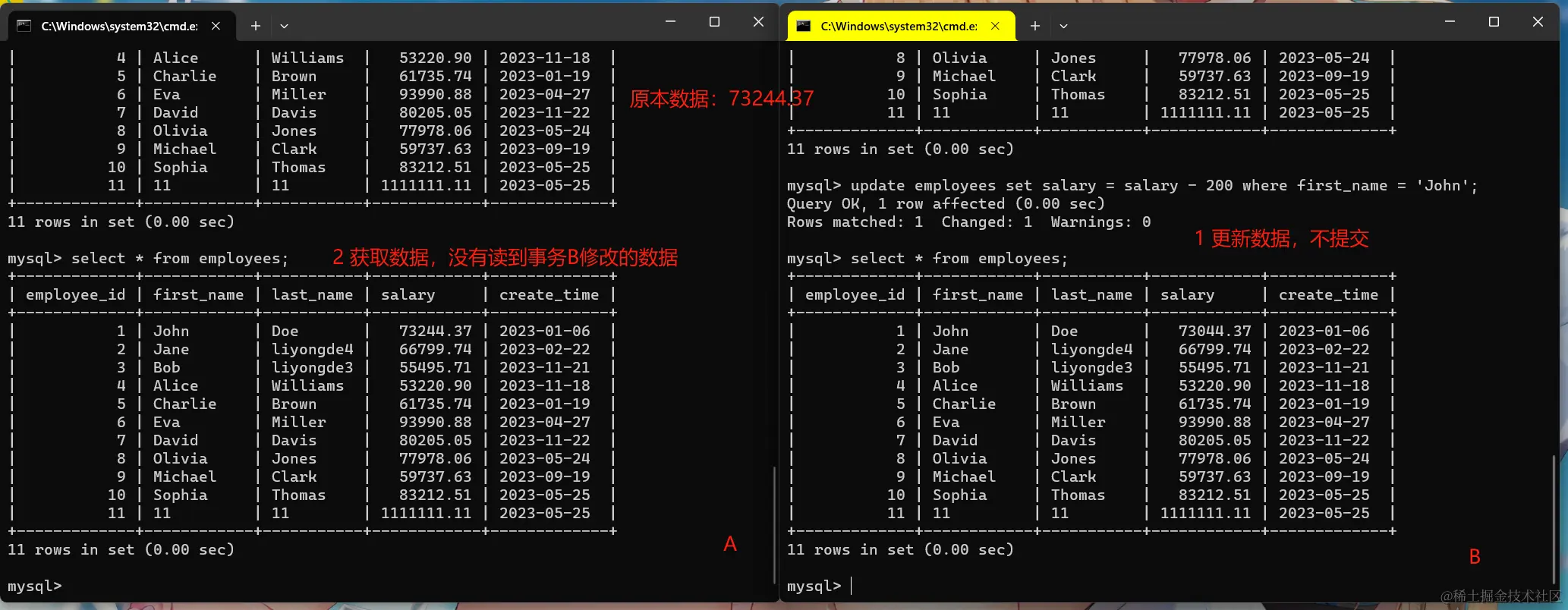Click 'liyongde3' last name in right terminal
The width and height of the screenshot is (1568, 610).
pyautogui.click(x=1092, y=368)
